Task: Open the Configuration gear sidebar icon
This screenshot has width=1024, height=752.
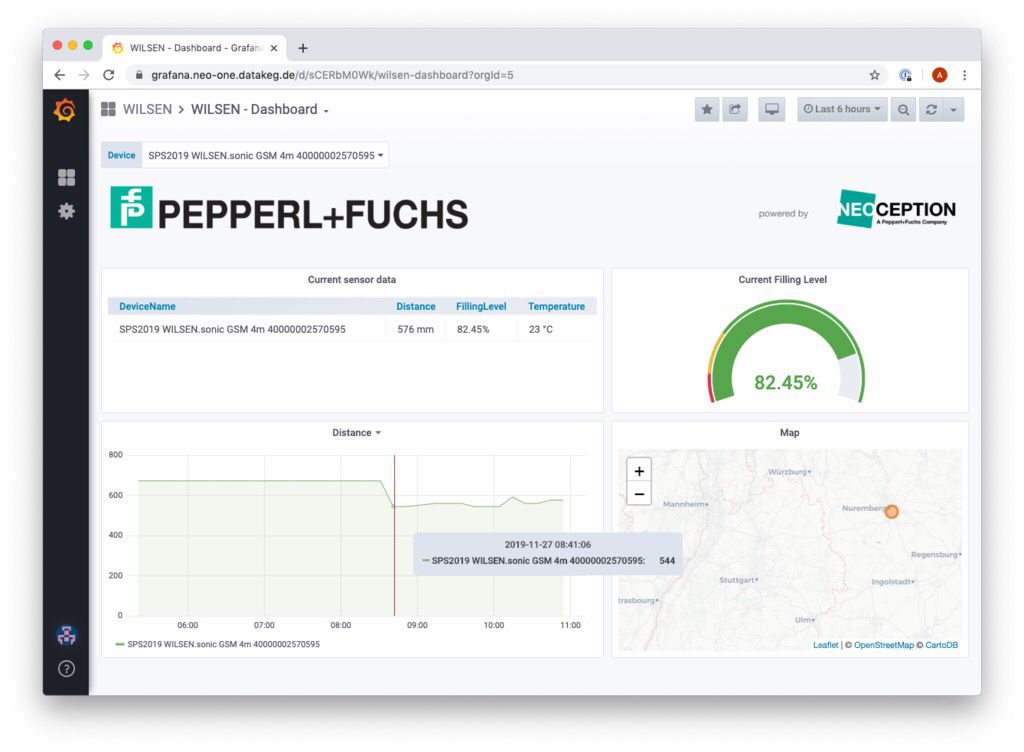Action: [66, 211]
